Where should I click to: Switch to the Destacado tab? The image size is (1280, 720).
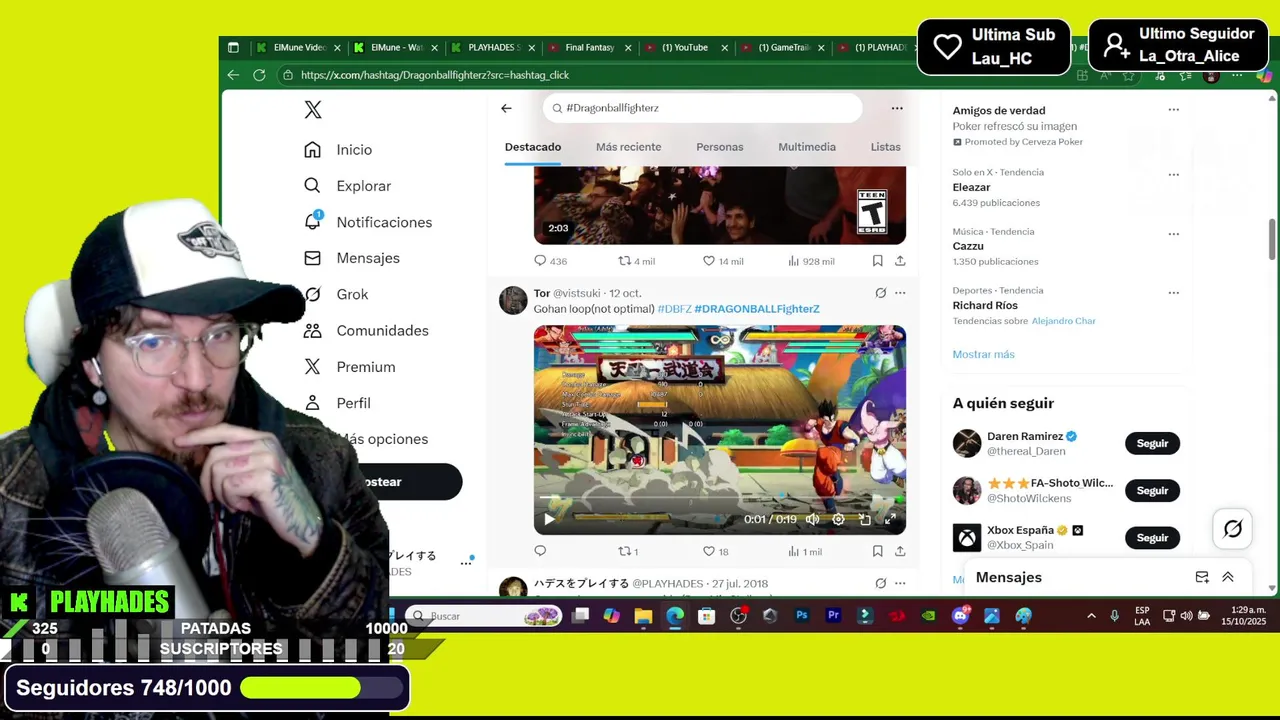(x=533, y=147)
